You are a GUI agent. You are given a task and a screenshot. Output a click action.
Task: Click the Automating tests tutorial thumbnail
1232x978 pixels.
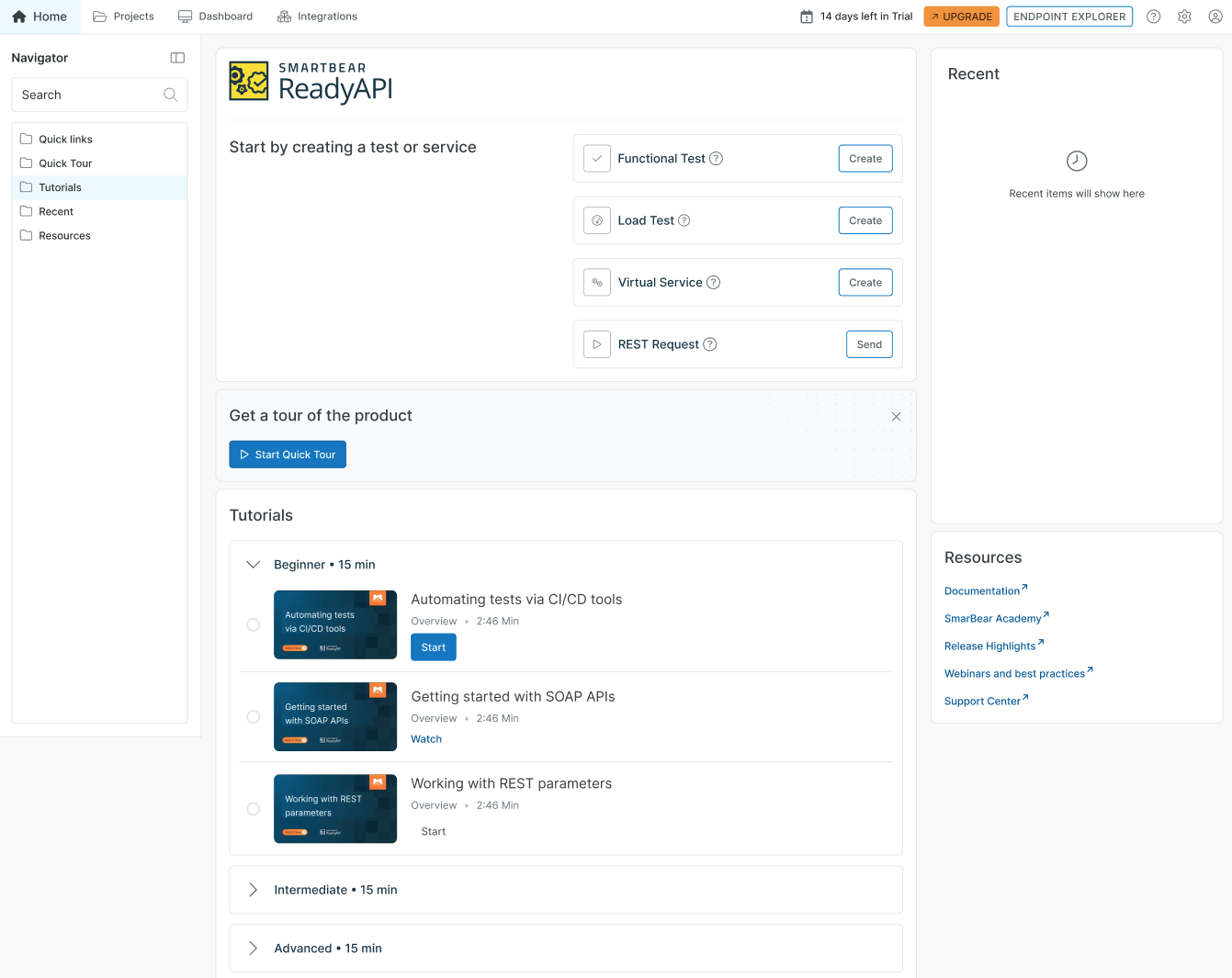tap(335, 624)
